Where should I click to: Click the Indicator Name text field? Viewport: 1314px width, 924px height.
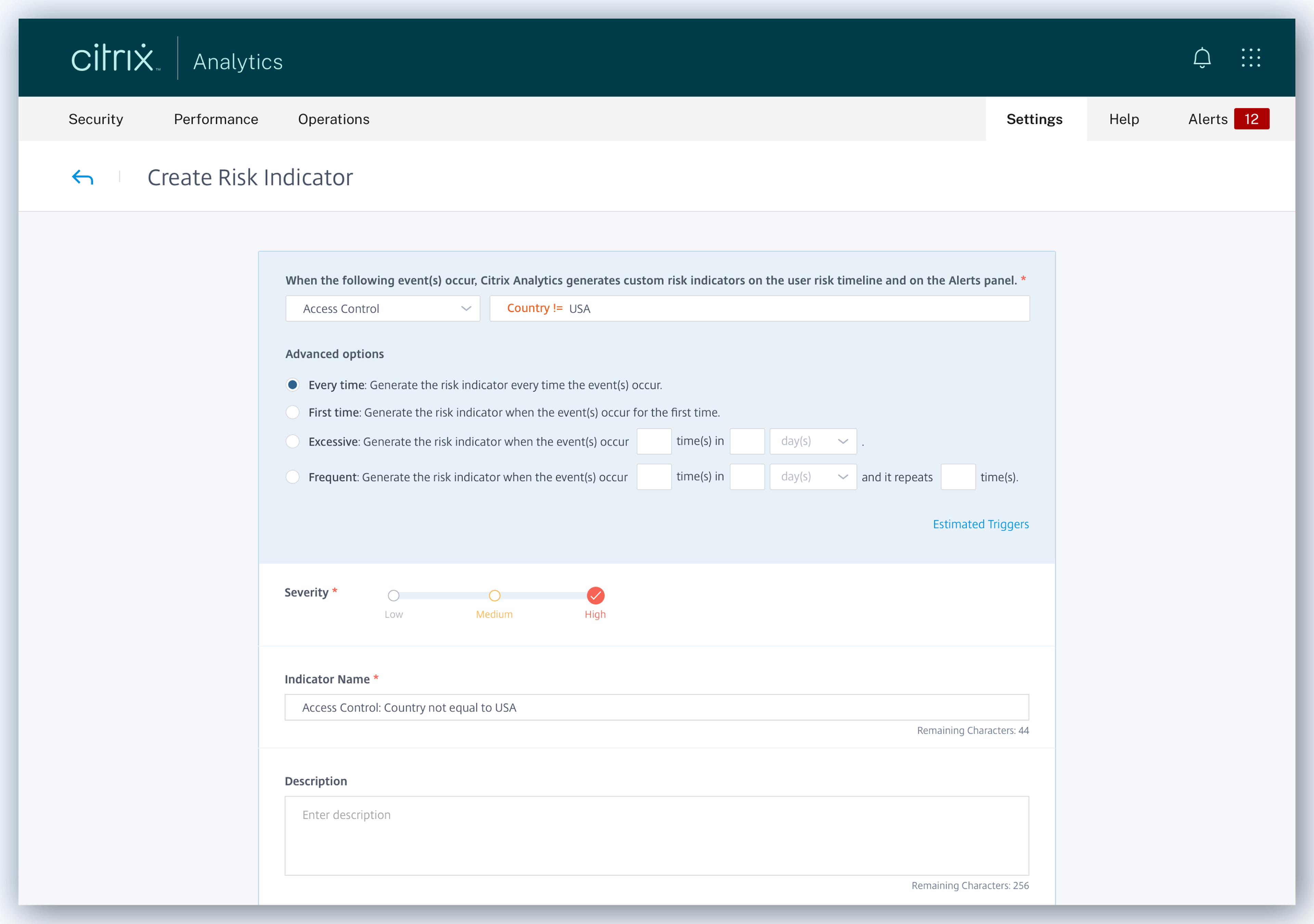pyautogui.click(x=656, y=708)
